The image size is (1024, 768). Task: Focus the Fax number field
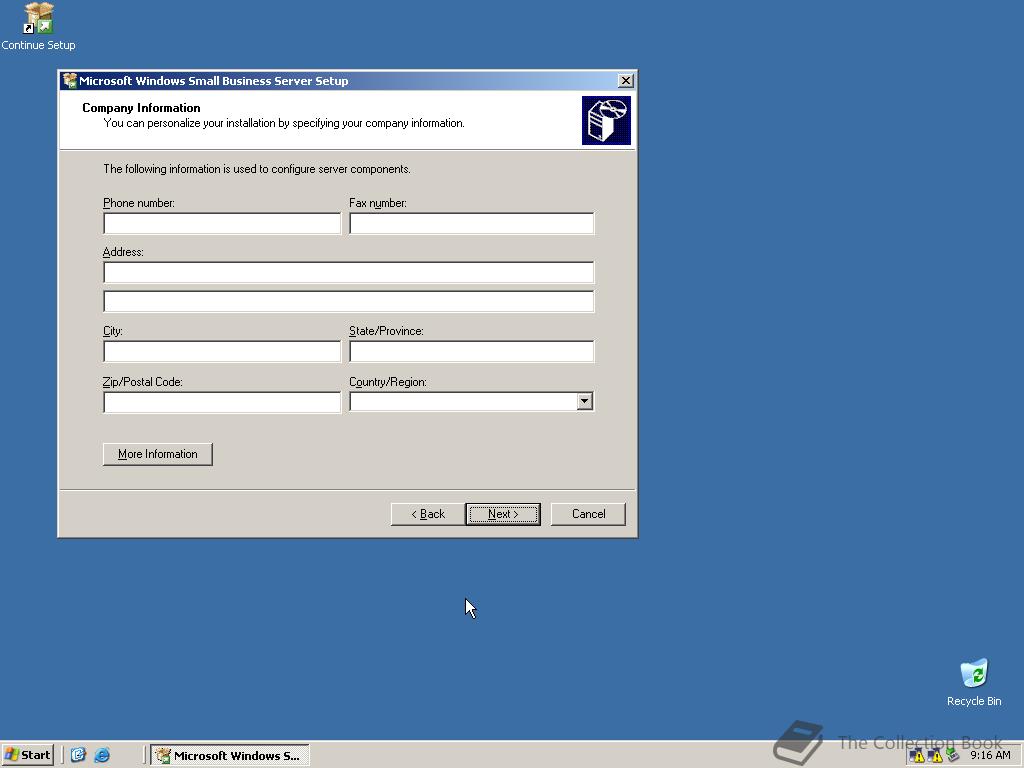pos(472,223)
